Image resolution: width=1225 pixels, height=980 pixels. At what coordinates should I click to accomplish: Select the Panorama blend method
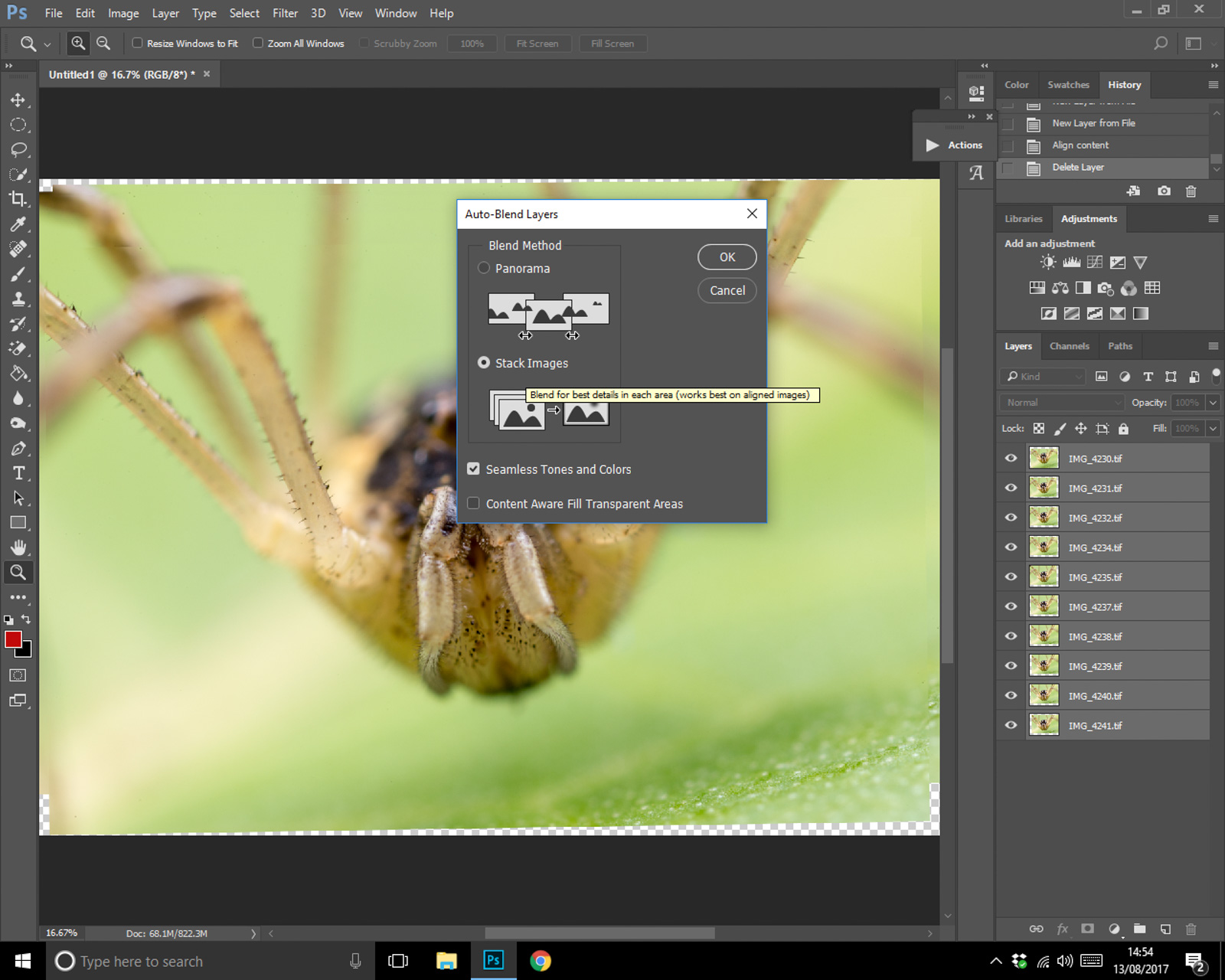point(484,268)
